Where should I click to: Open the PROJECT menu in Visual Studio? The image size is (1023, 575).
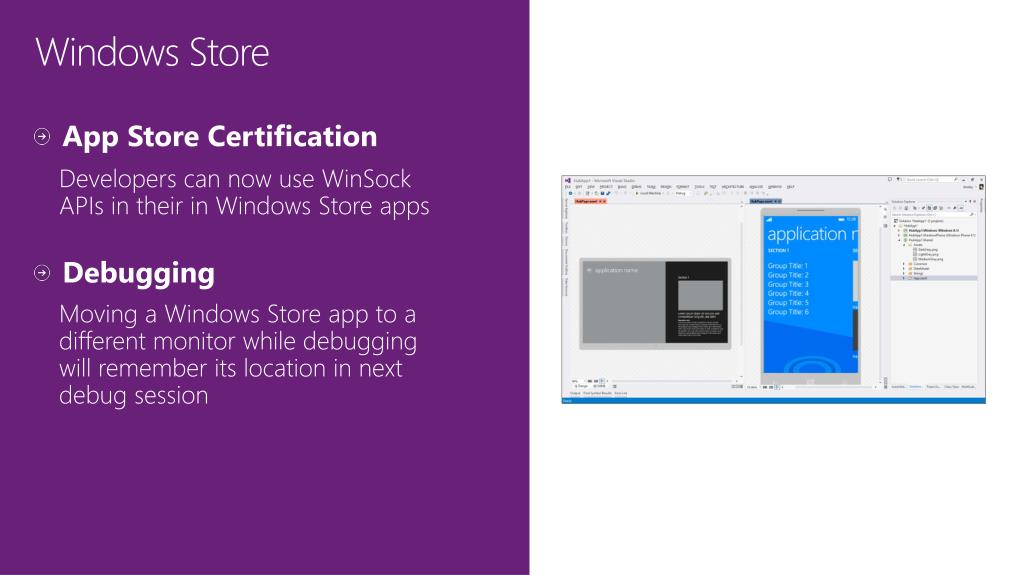click(606, 187)
